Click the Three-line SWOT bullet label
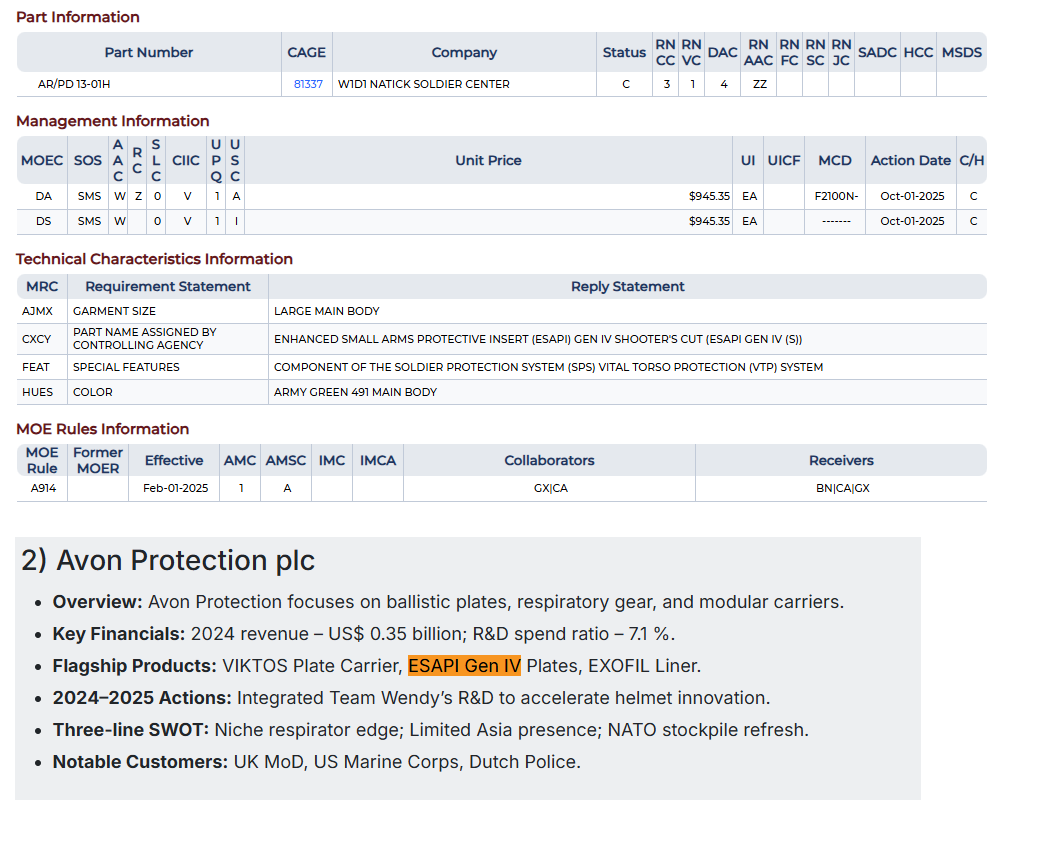This screenshot has height=864, width=1054. (131, 730)
